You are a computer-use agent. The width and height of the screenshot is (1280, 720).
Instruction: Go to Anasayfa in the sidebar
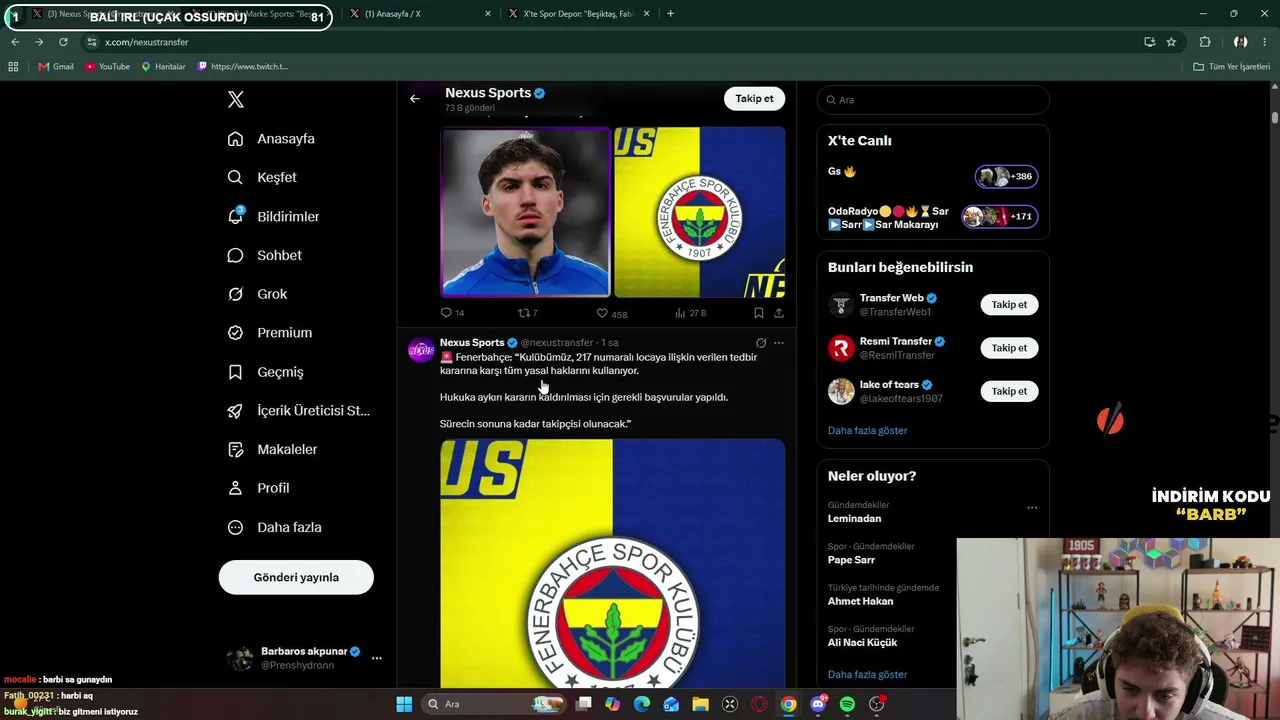(x=271, y=139)
